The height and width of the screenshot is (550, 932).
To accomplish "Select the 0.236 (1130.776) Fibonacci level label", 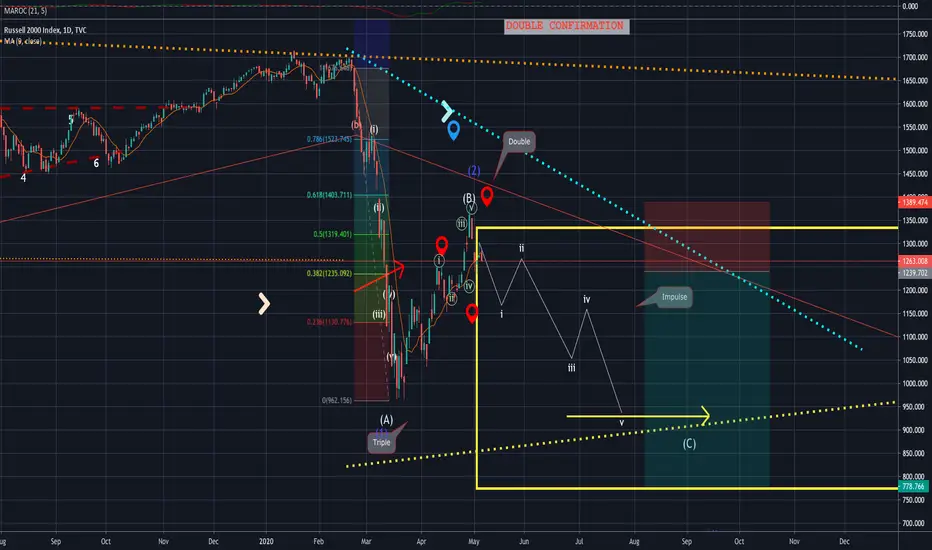I will coord(329,322).
